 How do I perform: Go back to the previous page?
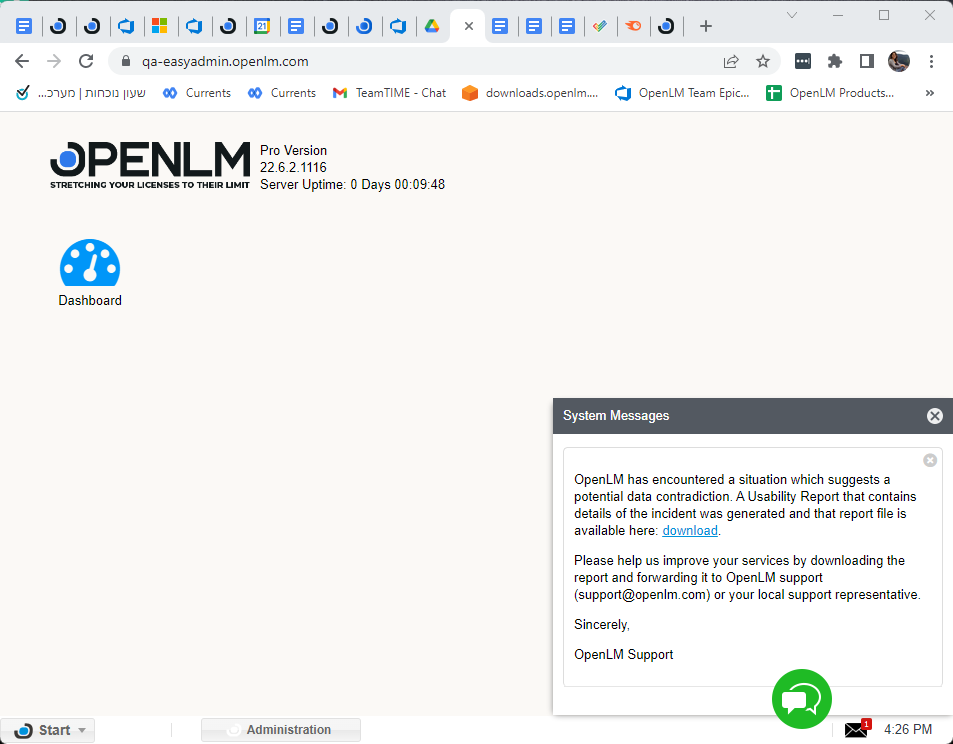[x=22, y=61]
